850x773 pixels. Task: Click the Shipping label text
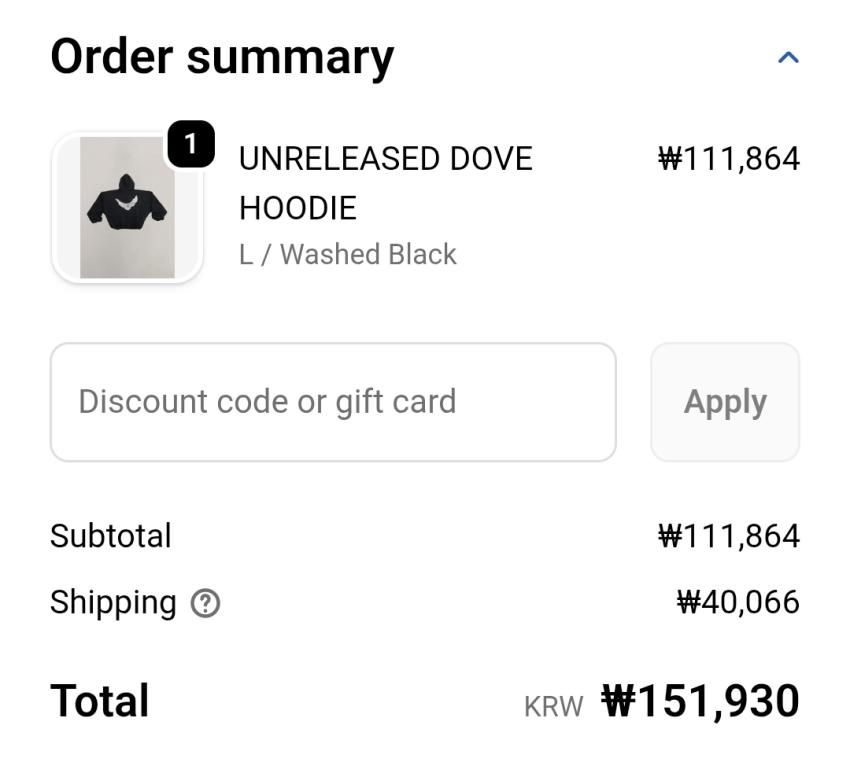pos(113,603)
